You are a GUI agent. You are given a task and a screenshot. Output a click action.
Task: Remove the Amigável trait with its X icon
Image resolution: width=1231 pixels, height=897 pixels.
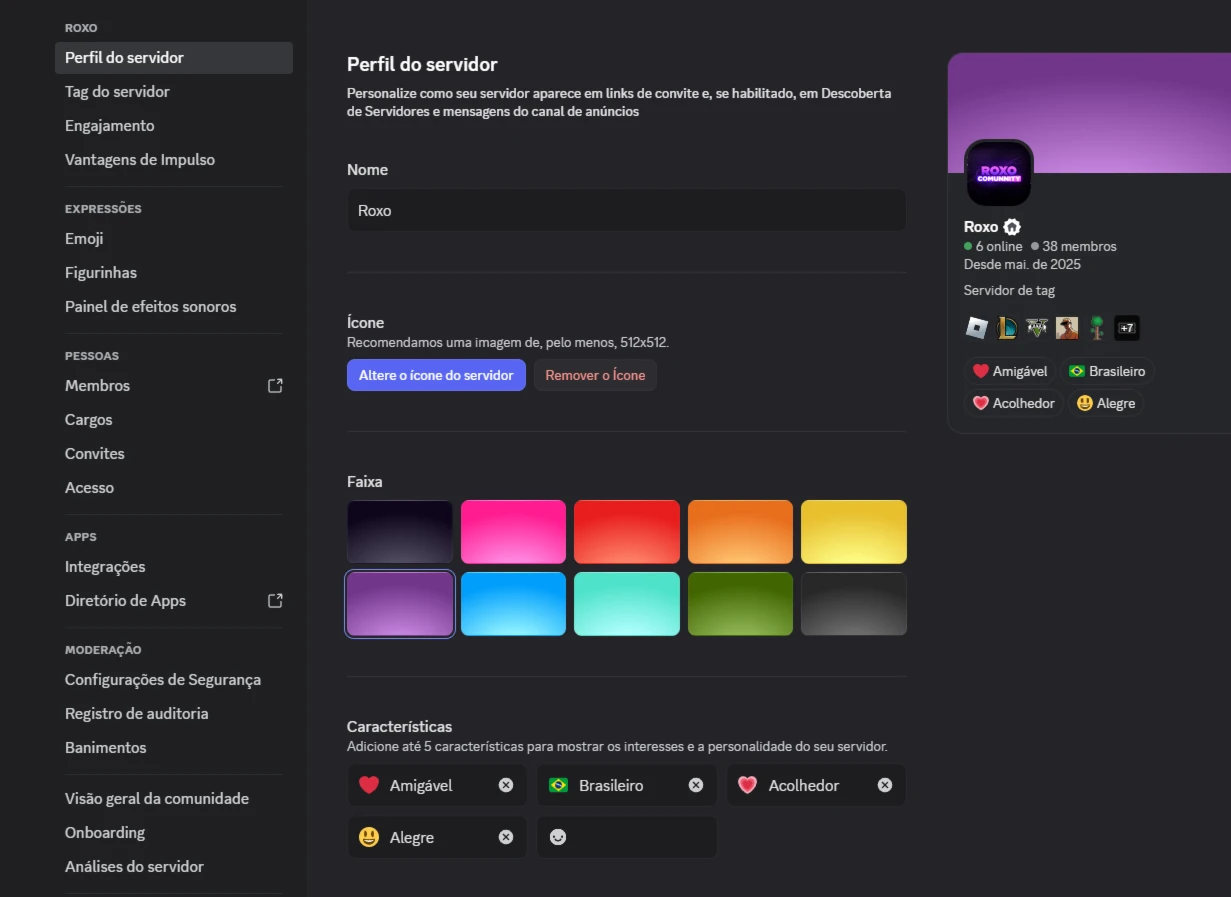506,785
